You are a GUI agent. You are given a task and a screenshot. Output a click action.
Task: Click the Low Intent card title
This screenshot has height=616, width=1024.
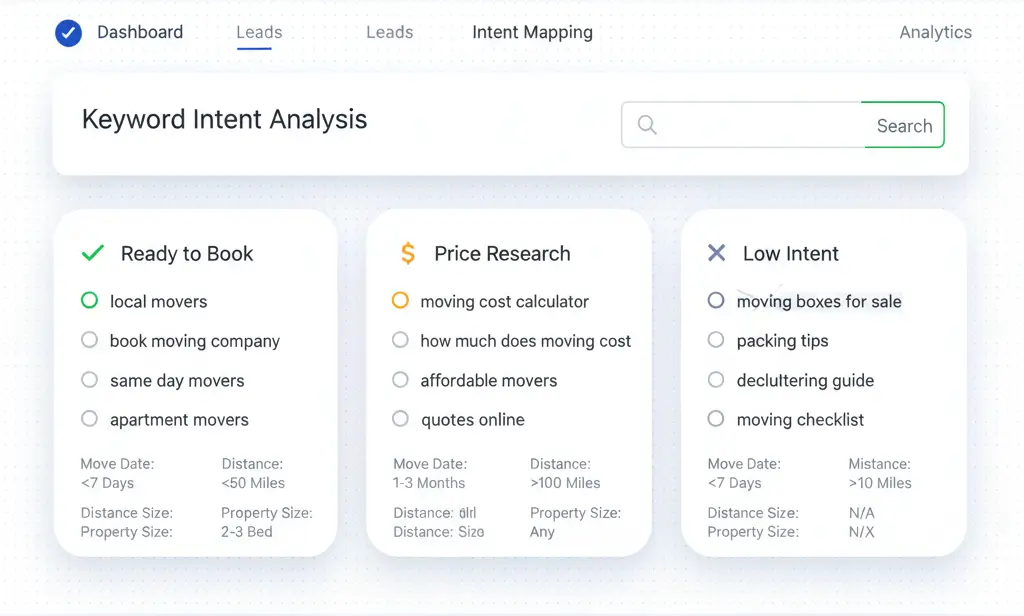[x=790, y=253]
